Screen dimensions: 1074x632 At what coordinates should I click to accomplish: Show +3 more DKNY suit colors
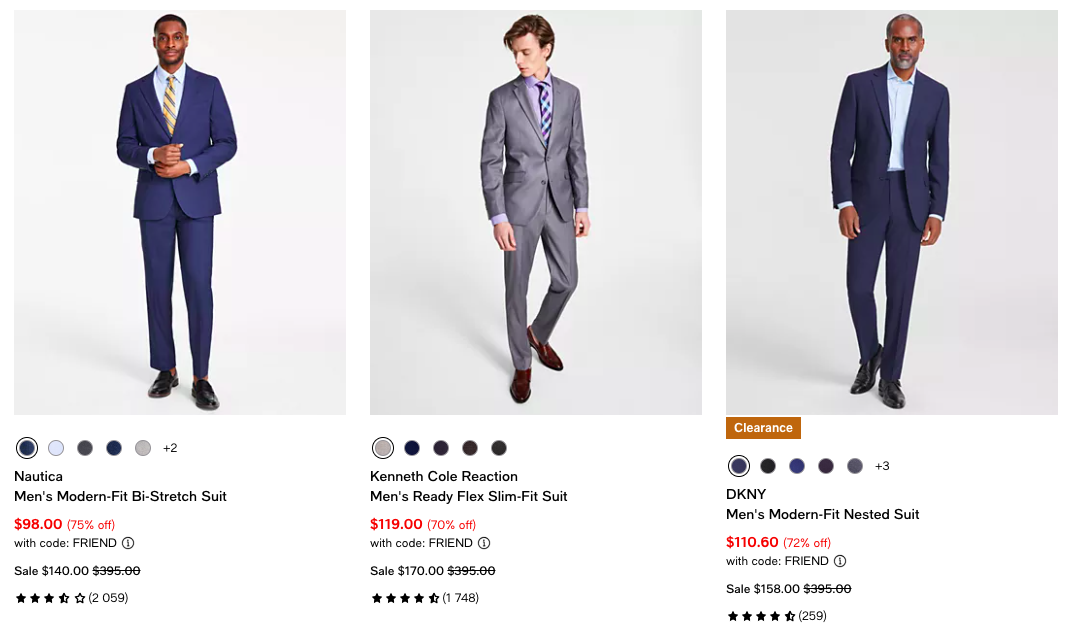point(882,466)
